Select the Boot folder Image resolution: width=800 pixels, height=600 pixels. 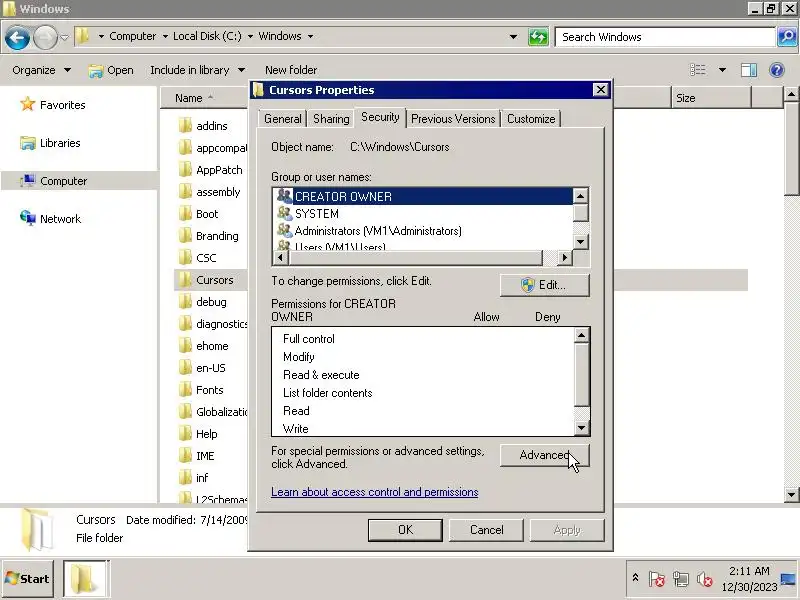(198, 214)
